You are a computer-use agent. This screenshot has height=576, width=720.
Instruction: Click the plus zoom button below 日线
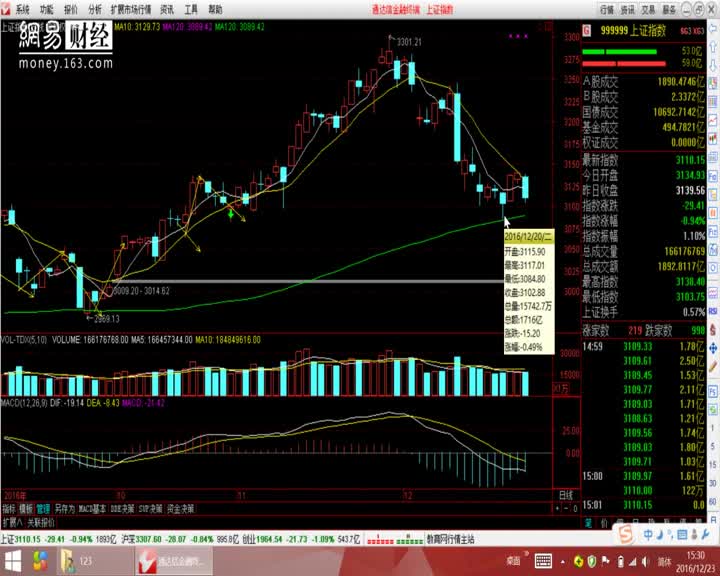pyautogui.click(x=557, y=509)
